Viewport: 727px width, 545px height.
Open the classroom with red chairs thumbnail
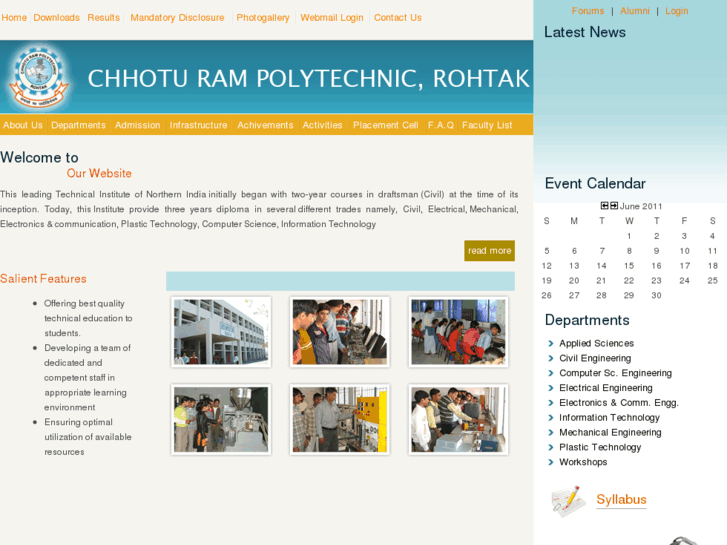point(458,332)
